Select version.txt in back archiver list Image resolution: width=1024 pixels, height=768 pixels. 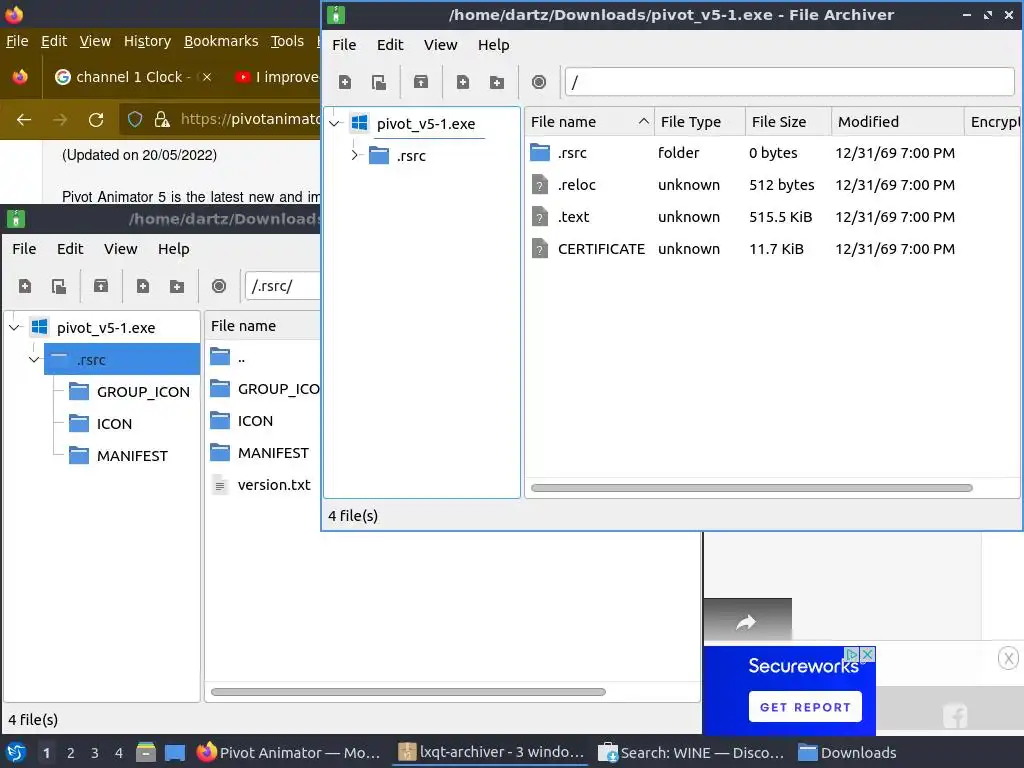263,485
